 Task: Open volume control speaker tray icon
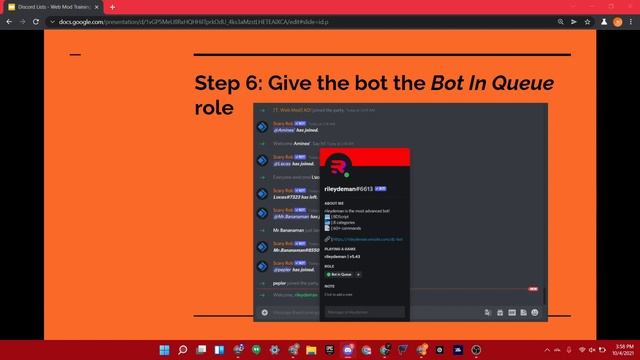point(592,350)
